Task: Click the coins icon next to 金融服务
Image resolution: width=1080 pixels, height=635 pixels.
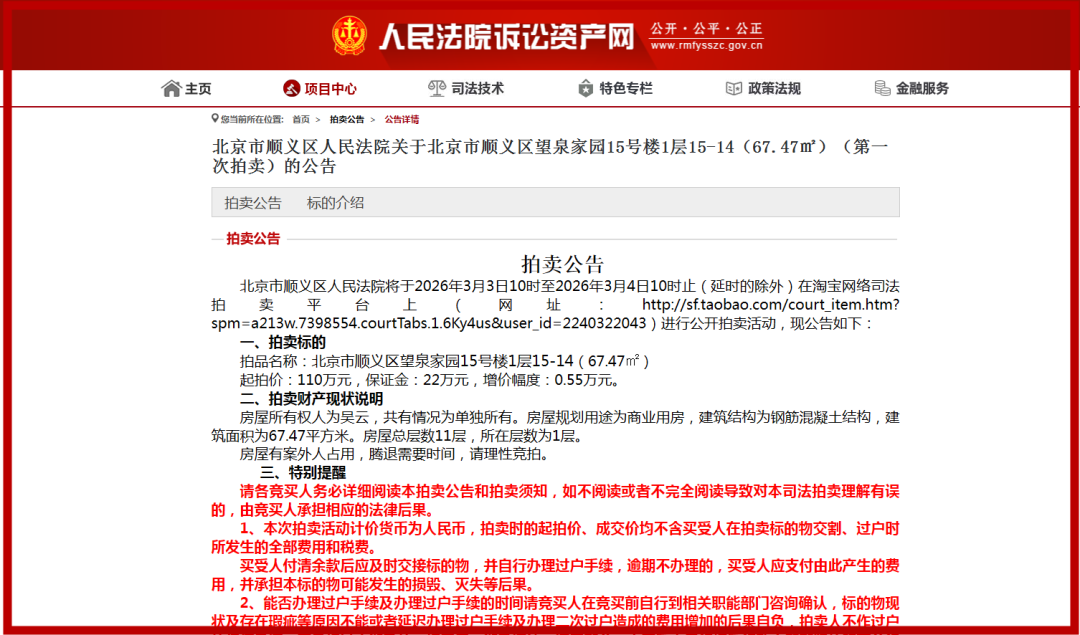Action: tap(882, 88)
